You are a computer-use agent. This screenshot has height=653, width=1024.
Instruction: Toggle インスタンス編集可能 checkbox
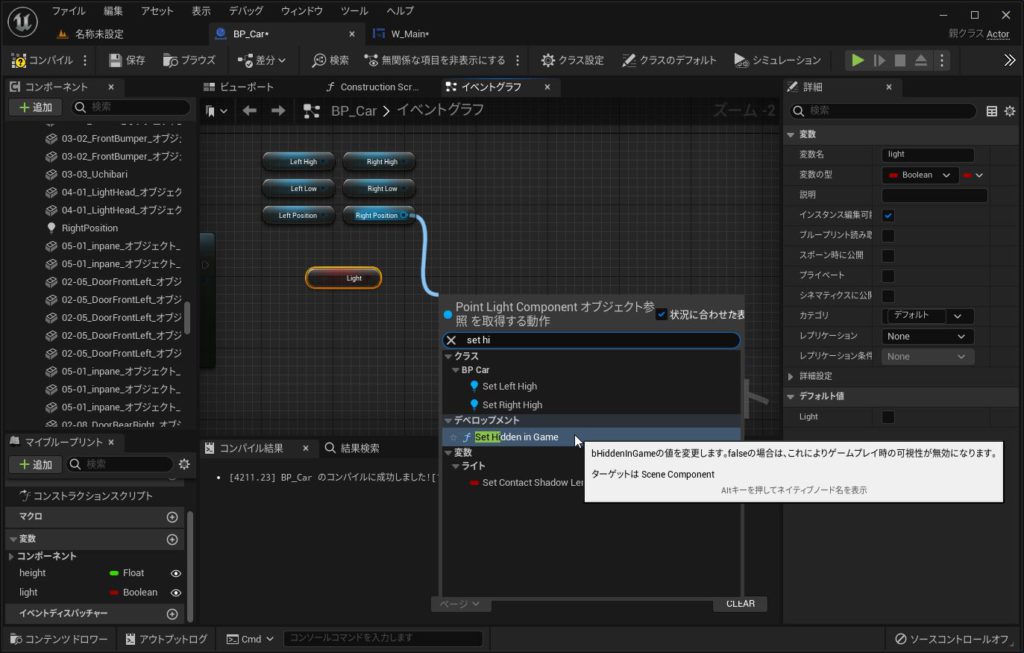point(888,215)
